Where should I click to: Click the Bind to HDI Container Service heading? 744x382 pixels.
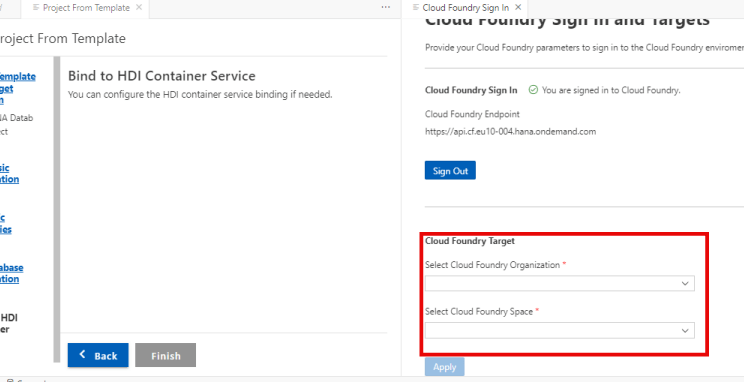click(162, 76)
